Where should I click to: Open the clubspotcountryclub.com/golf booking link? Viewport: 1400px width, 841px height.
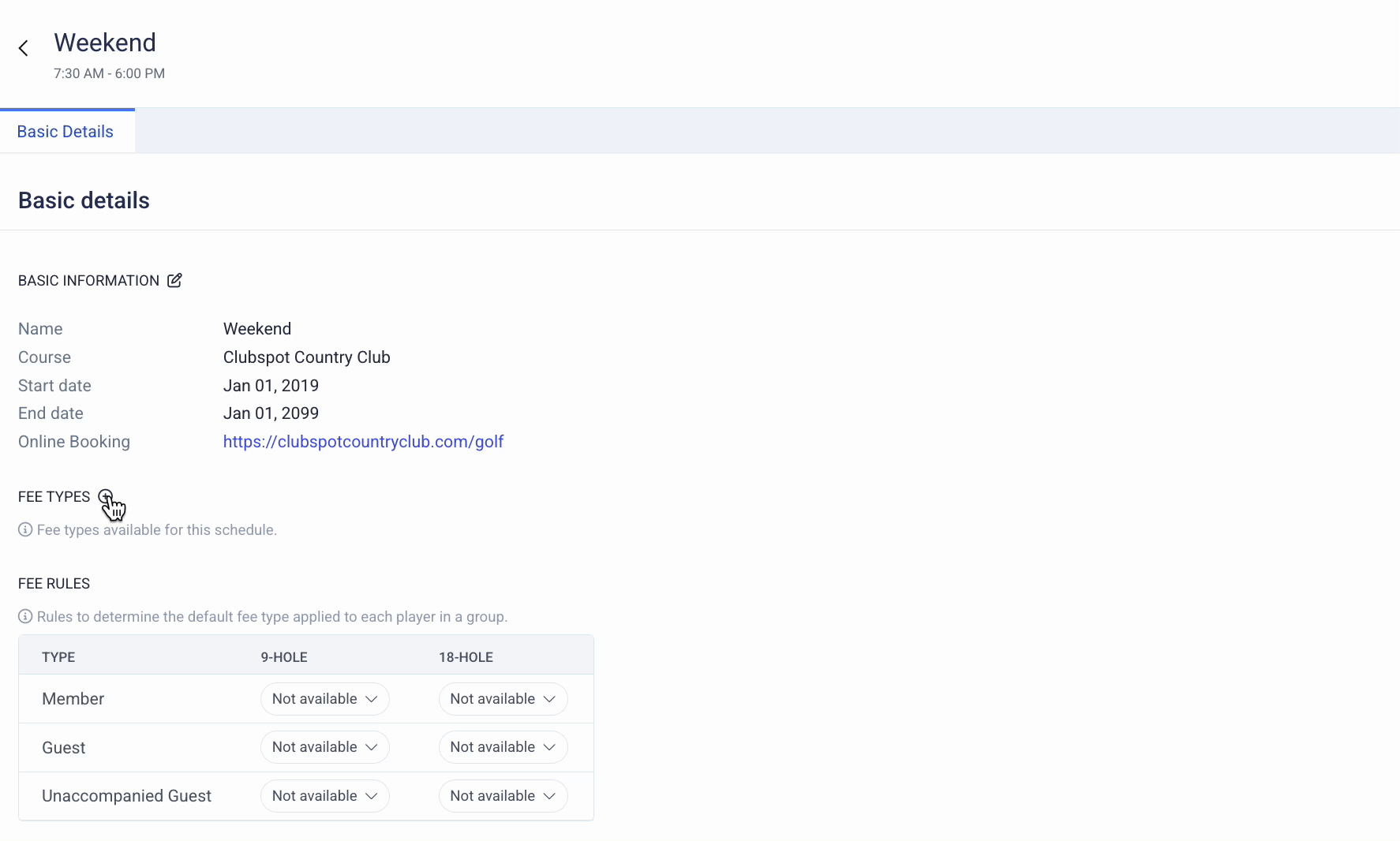(x=363, y=442)
